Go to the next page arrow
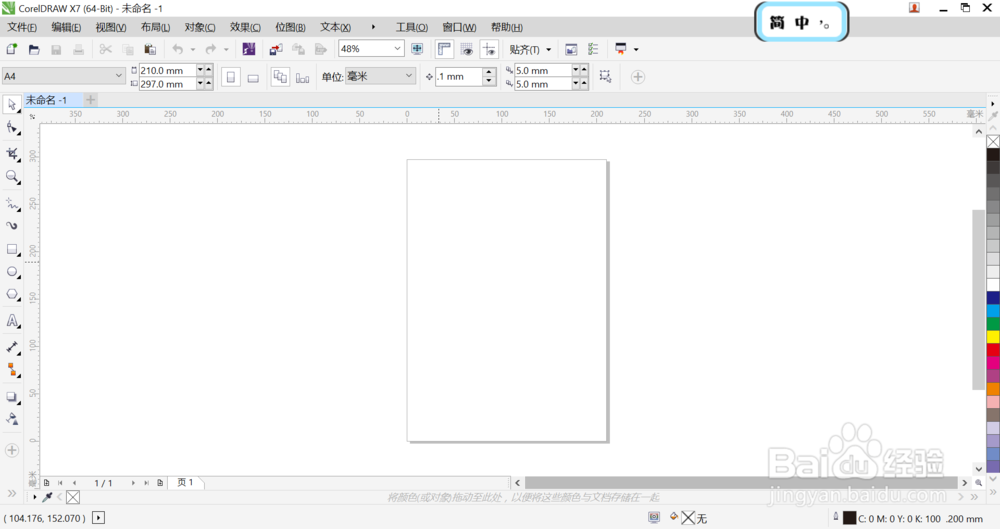This screenshot has width=1000, height=529. point(133,483)
